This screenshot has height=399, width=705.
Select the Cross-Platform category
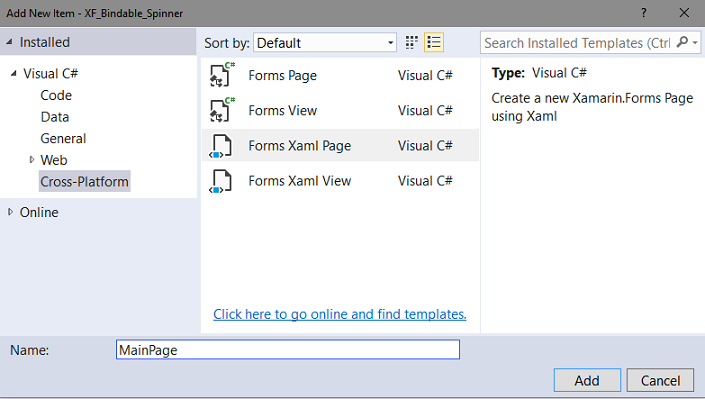85,181
